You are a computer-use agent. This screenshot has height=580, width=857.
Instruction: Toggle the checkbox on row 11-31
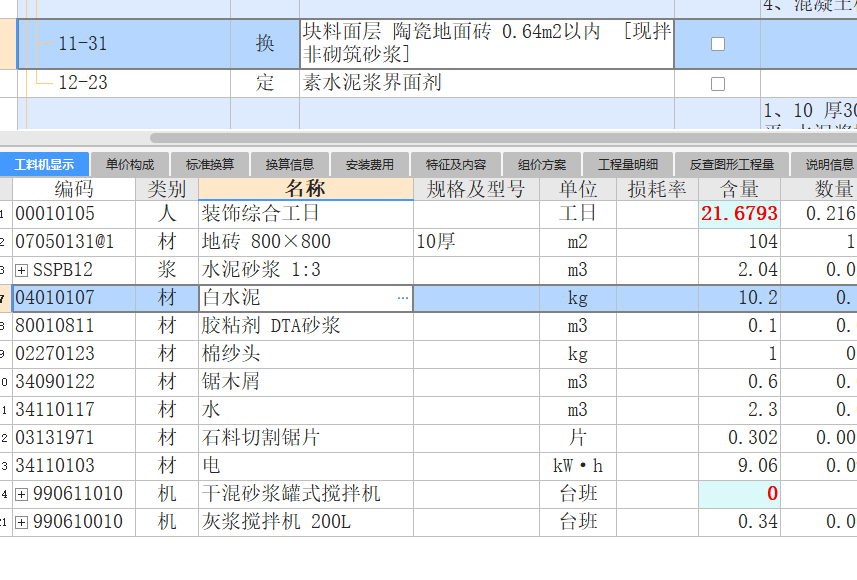(716, 43)
